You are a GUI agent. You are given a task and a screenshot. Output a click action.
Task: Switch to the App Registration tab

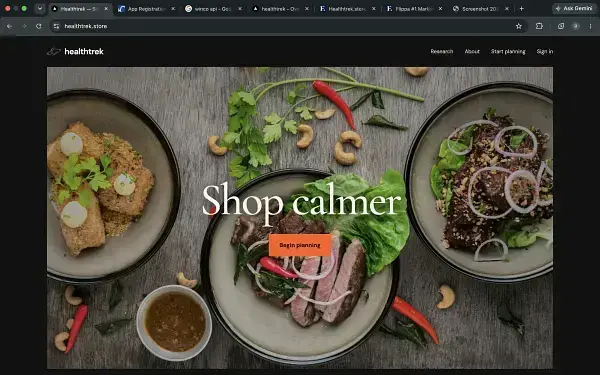tap(146, 8)
